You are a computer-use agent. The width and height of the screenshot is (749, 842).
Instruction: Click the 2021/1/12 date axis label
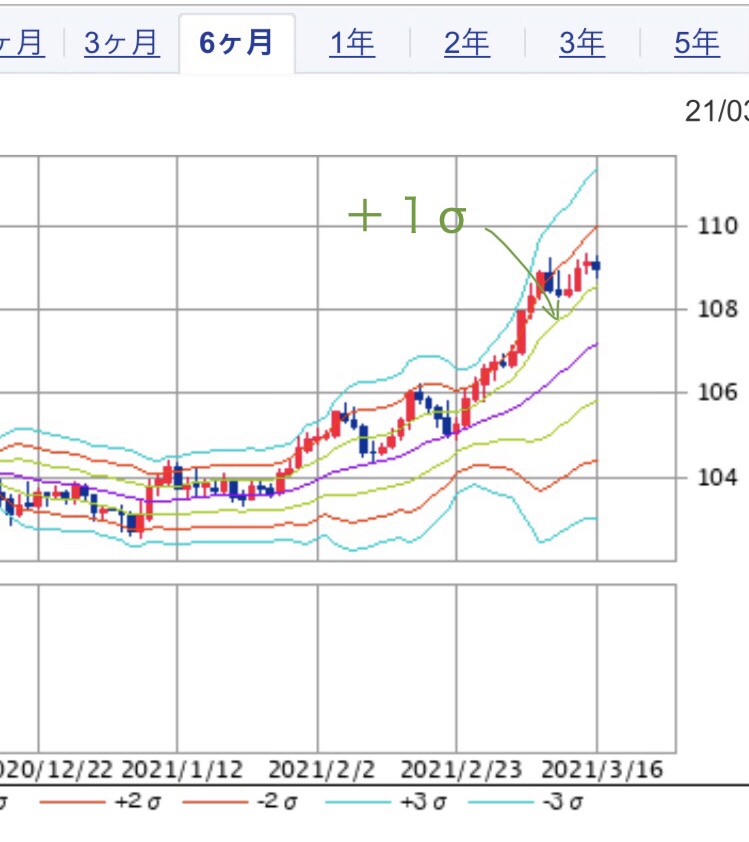[182, 770]
